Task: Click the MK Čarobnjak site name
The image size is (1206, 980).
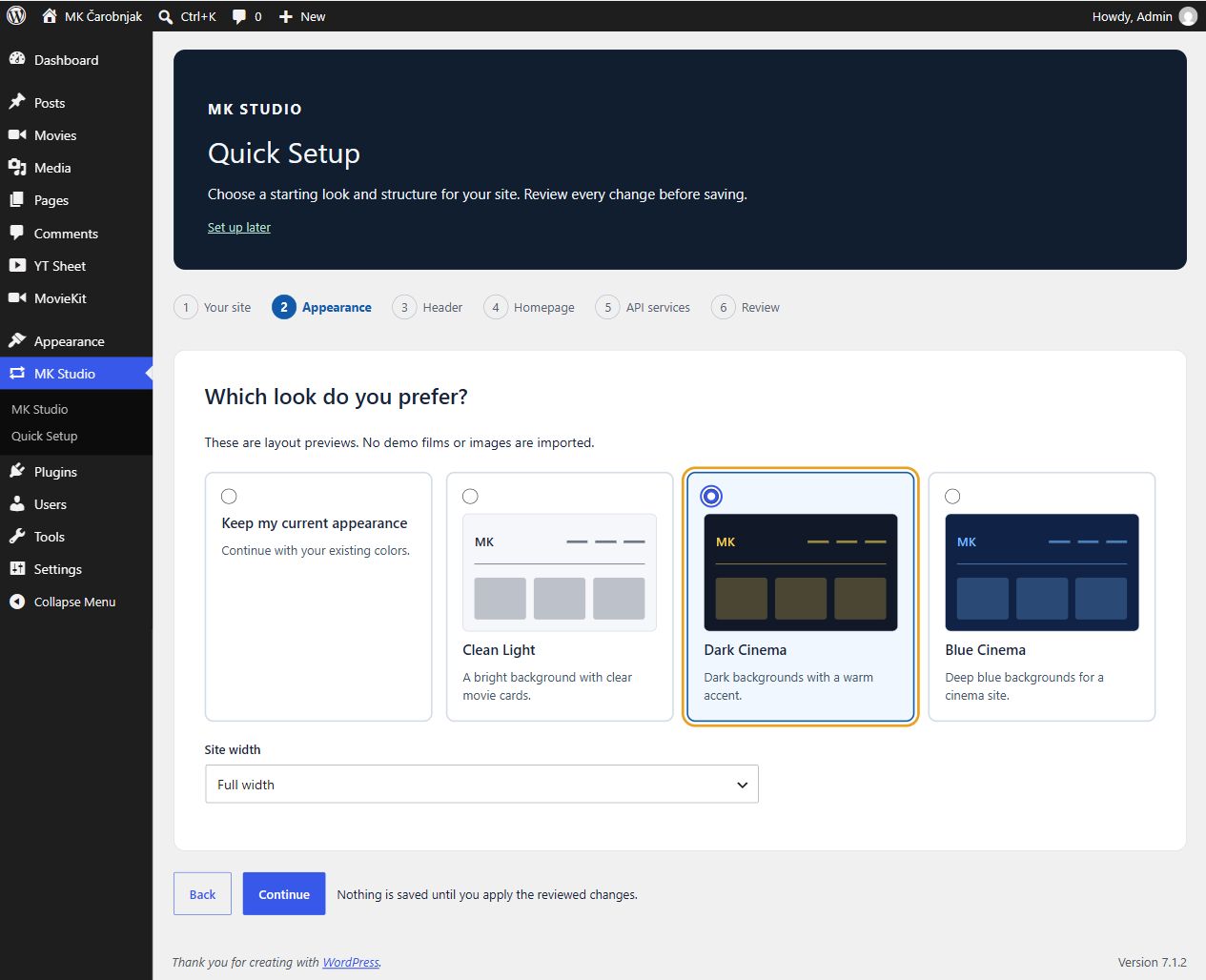Action: pos(103,17)
